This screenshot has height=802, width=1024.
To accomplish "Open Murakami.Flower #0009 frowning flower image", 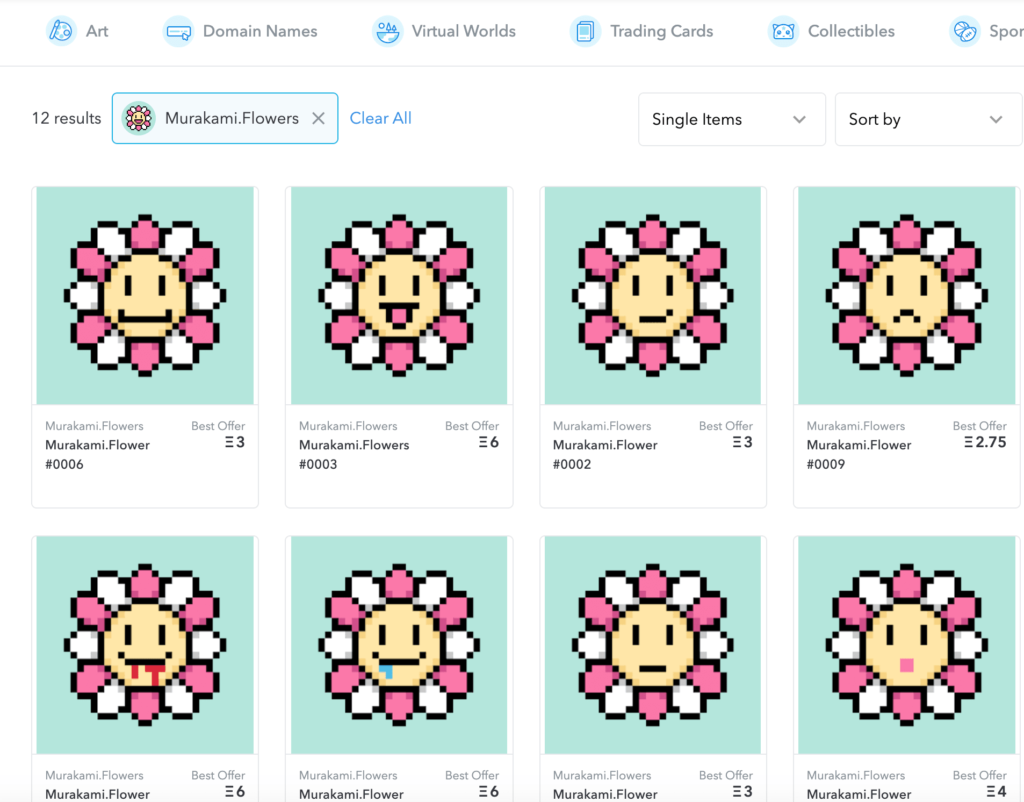I will click(x=906, y=295).
